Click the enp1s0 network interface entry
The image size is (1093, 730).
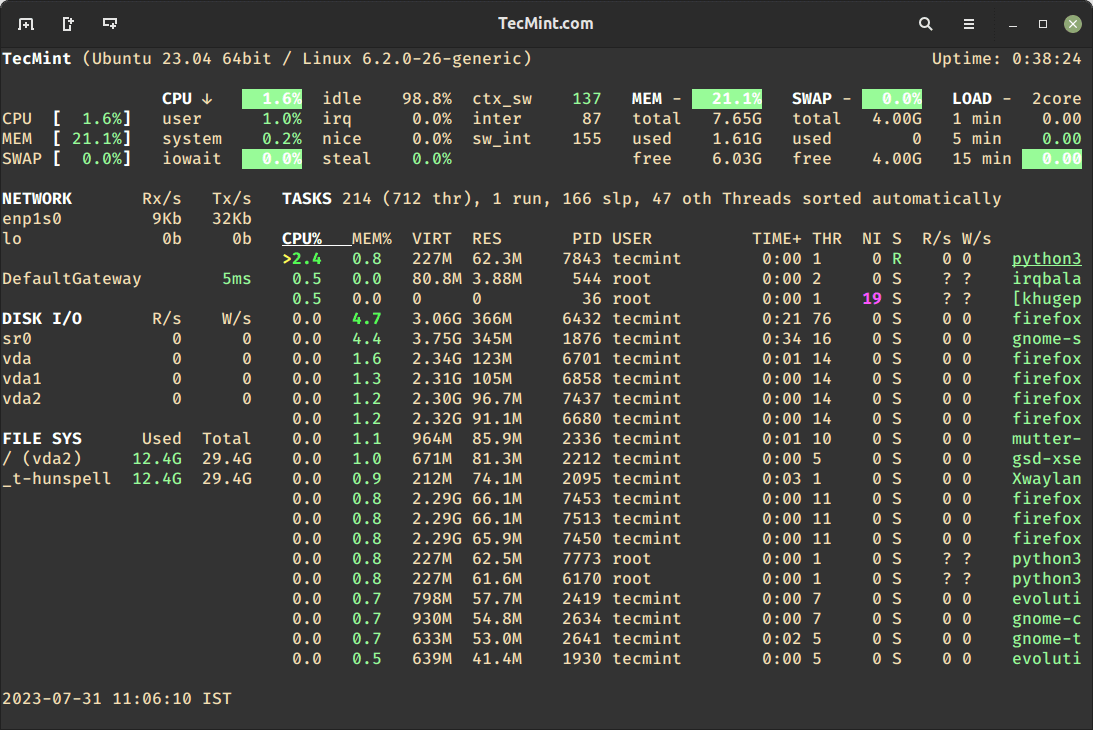32,219
